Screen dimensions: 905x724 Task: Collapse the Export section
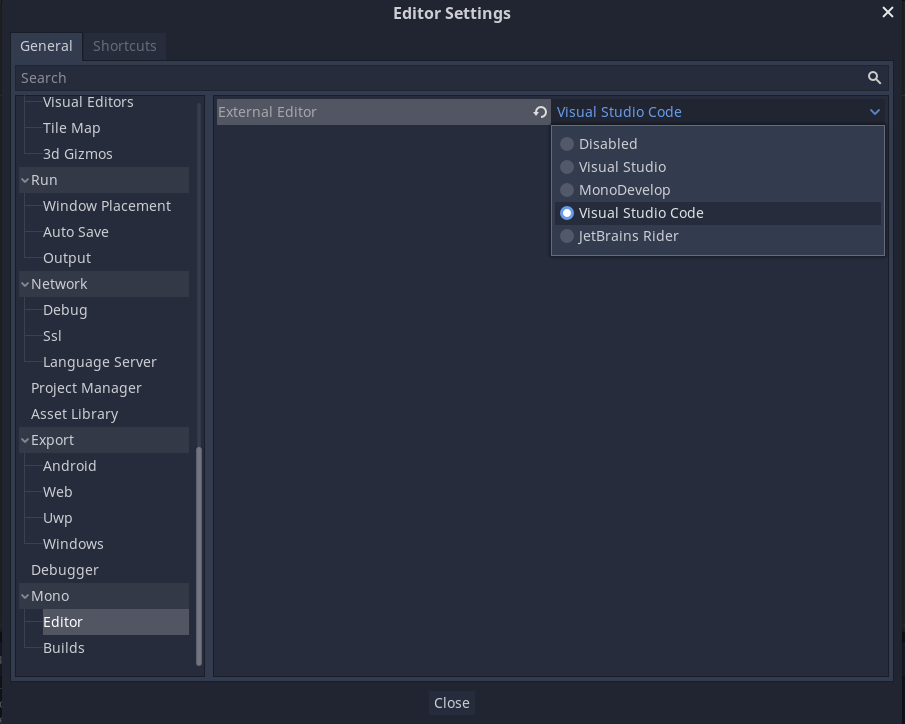[x=25, y=440]
